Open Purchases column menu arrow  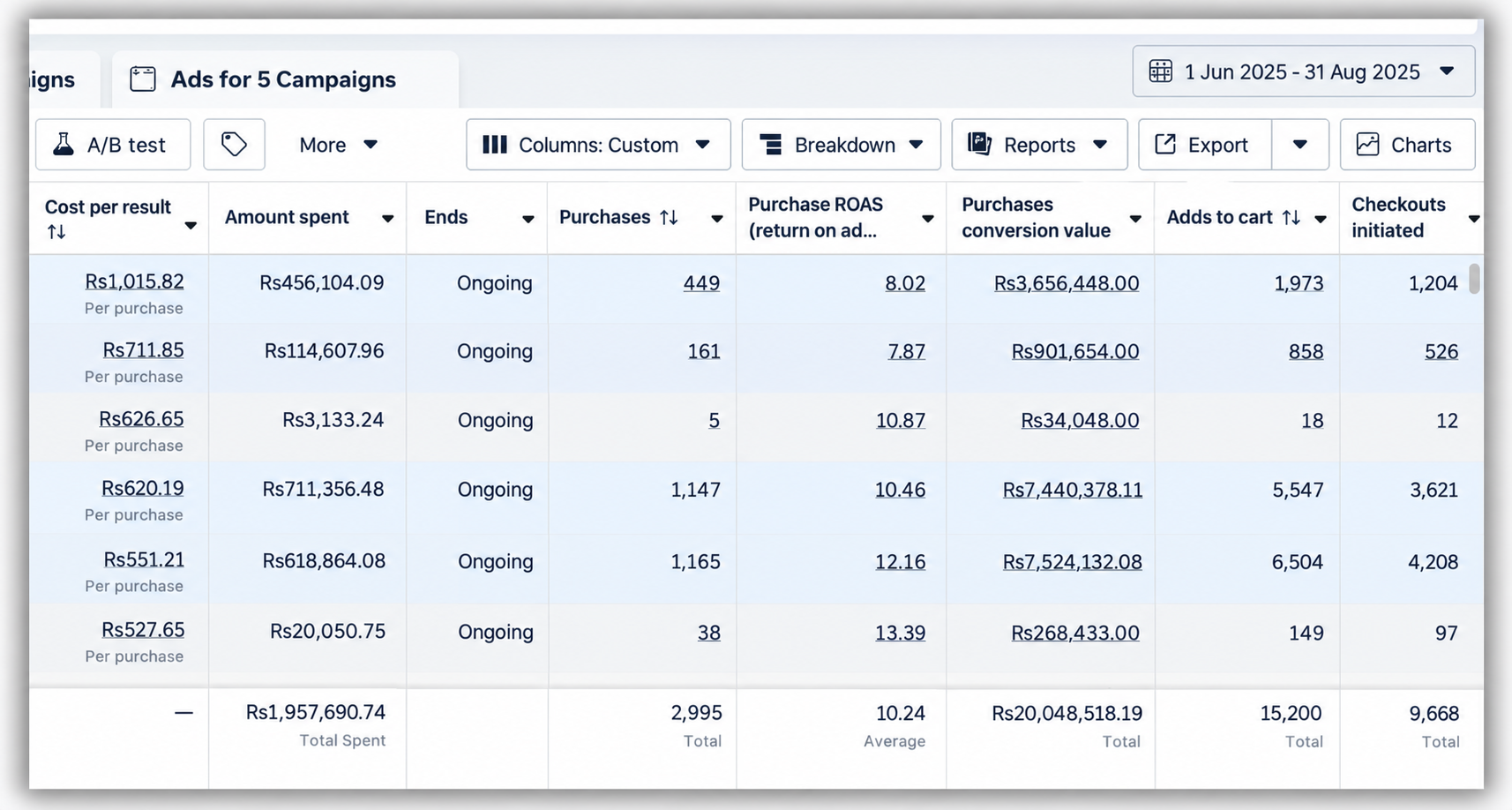point(717,219)
